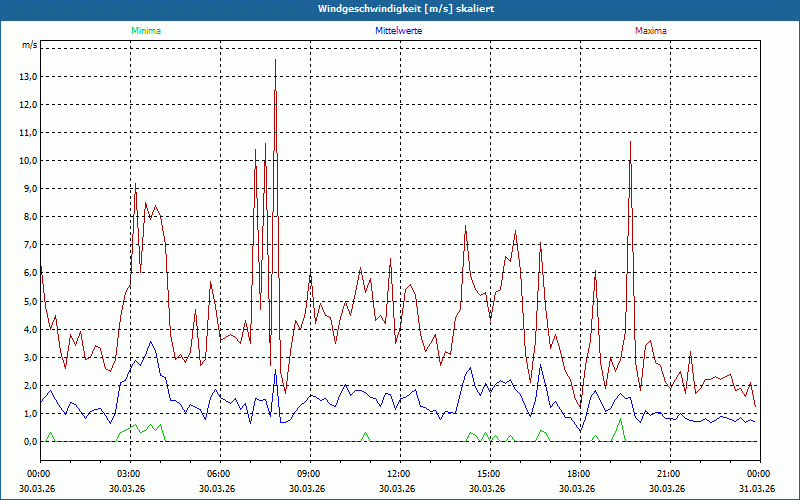
Task: Click the 9,0 y-axis value
Action: pyautogui.click(x=30, y=189)
